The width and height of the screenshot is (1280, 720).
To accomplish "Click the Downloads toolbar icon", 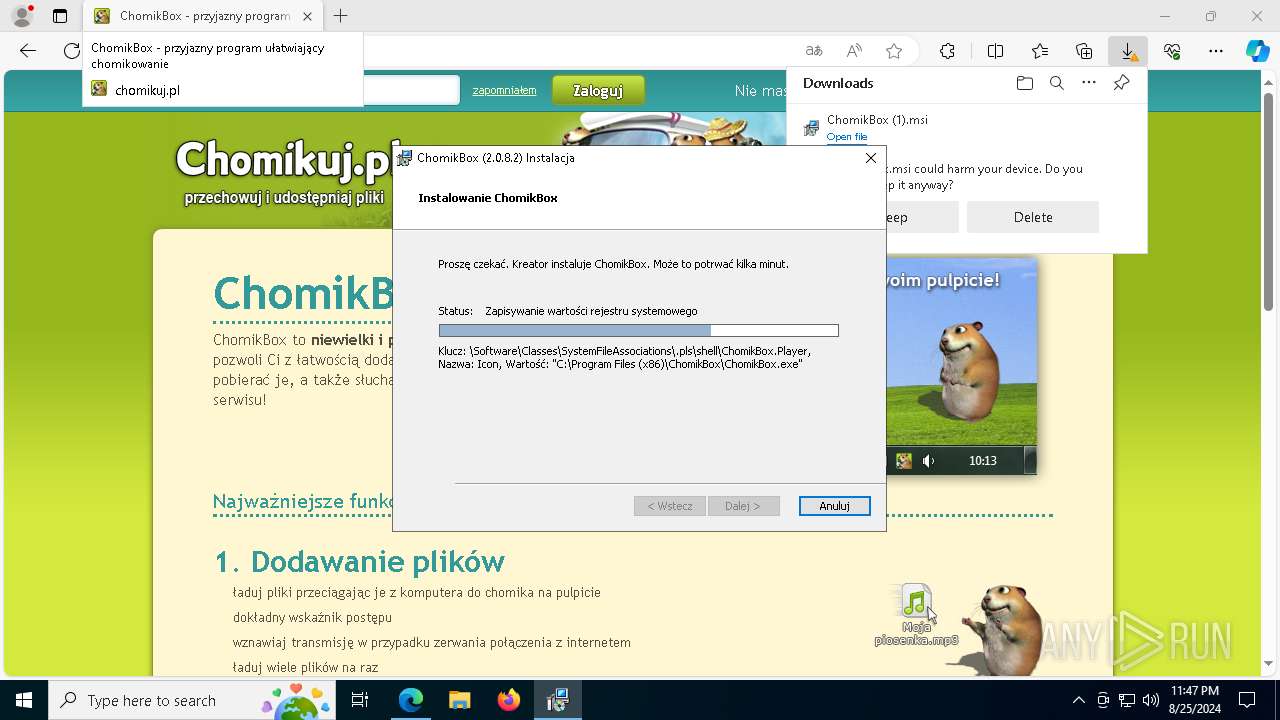I will [1128, 51].
